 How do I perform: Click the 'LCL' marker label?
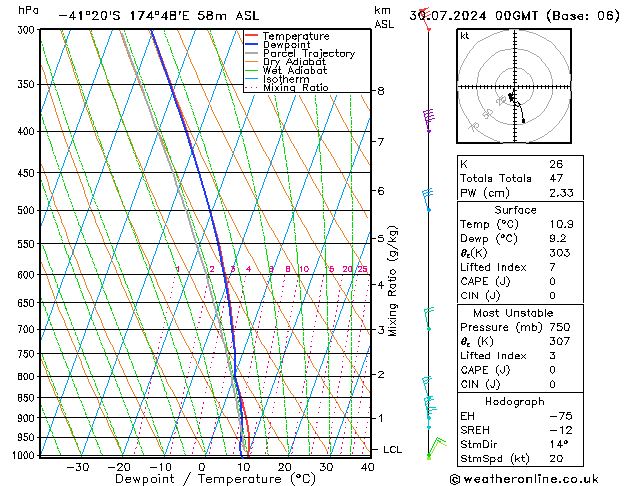tap(392, 450)
